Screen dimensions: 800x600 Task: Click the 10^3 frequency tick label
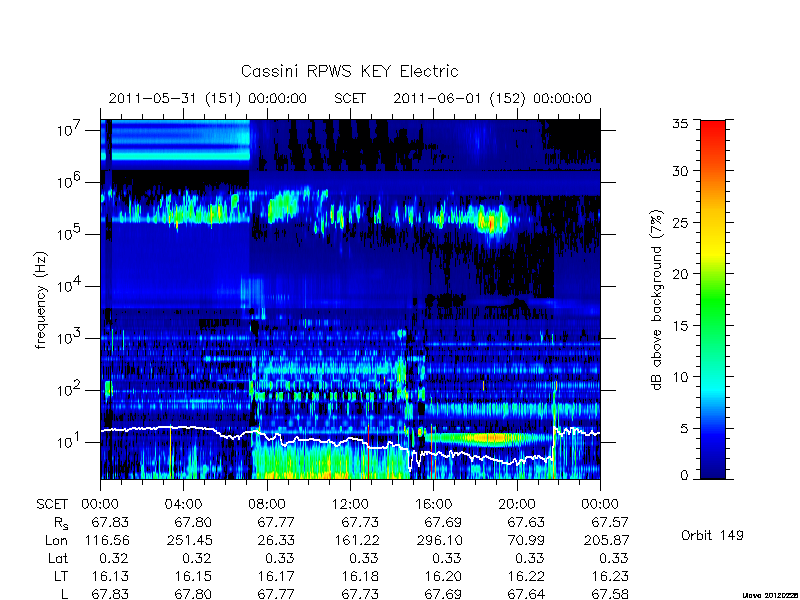[71, 337]
